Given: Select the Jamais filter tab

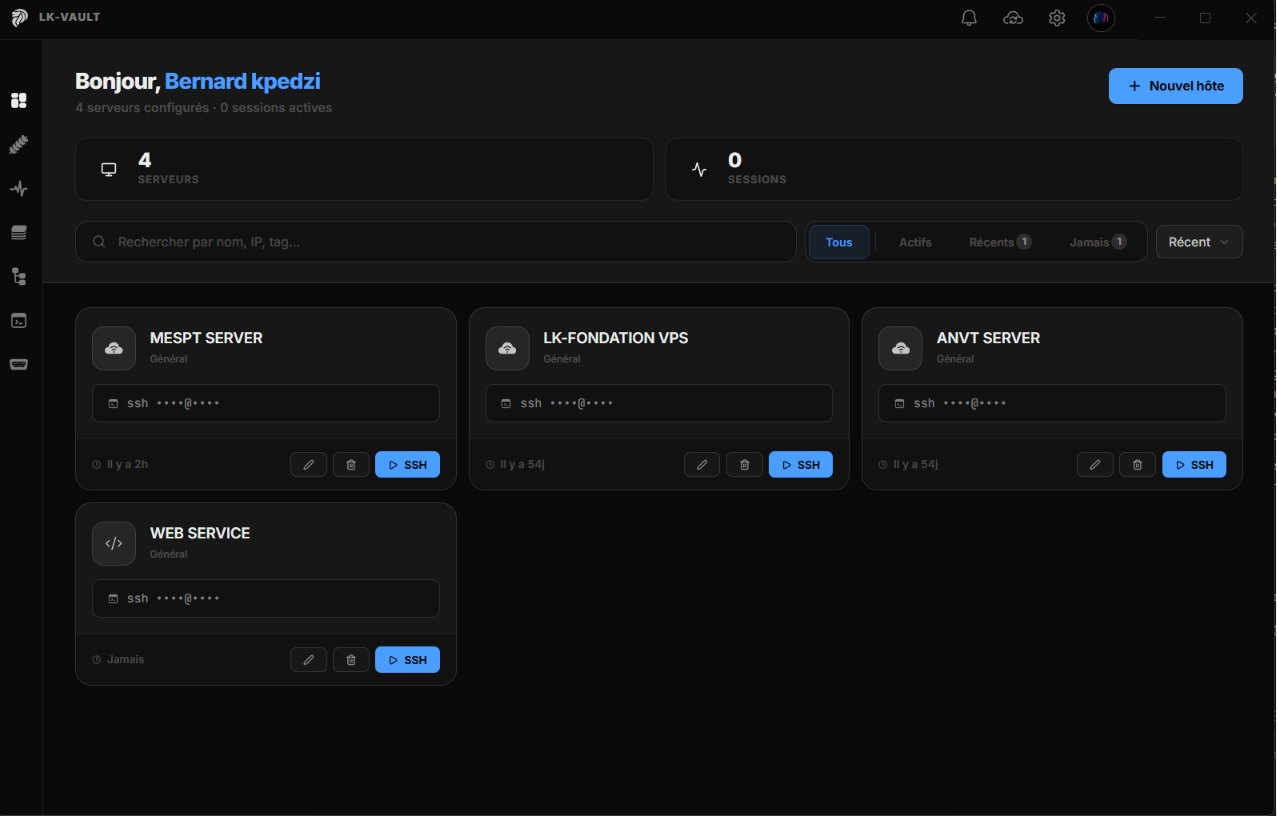Looking at the screenshot, I should click(x=1098, y=242).
